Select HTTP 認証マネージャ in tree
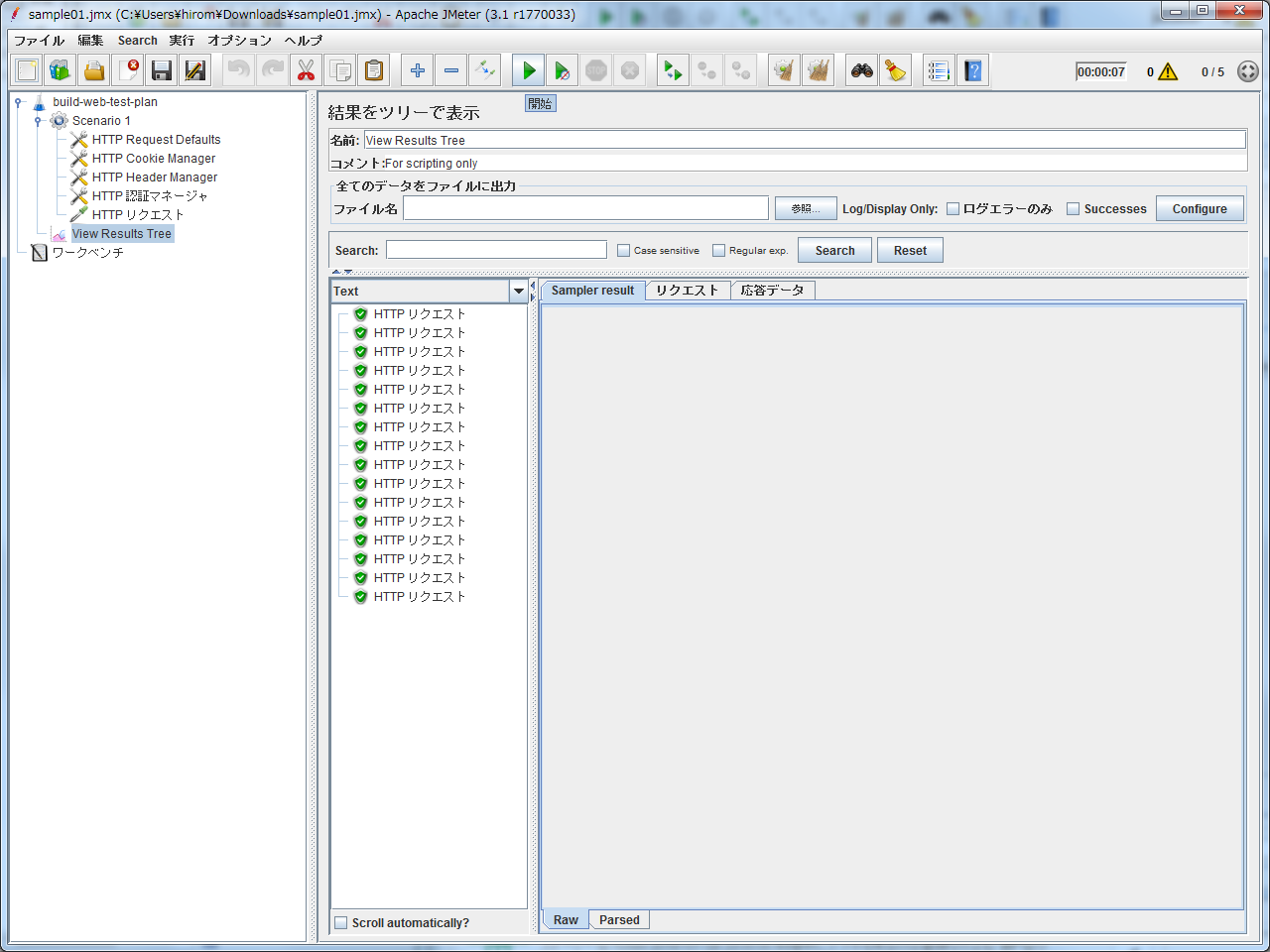This screenshot has height=952, width=1270. [150, 196]
